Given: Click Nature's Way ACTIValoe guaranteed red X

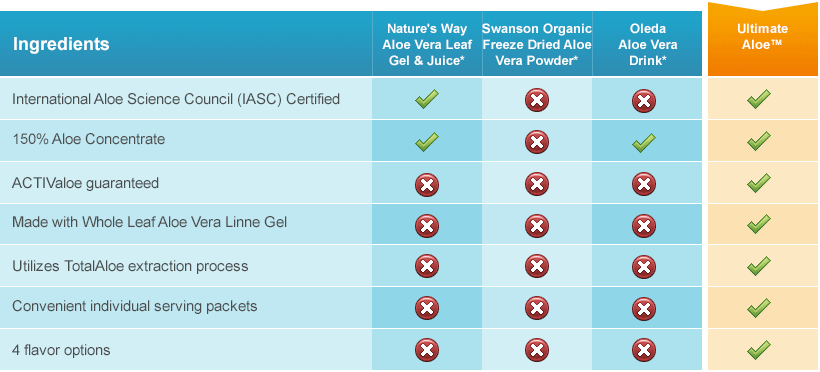Looking at the screenshot, I should [427, 185].
